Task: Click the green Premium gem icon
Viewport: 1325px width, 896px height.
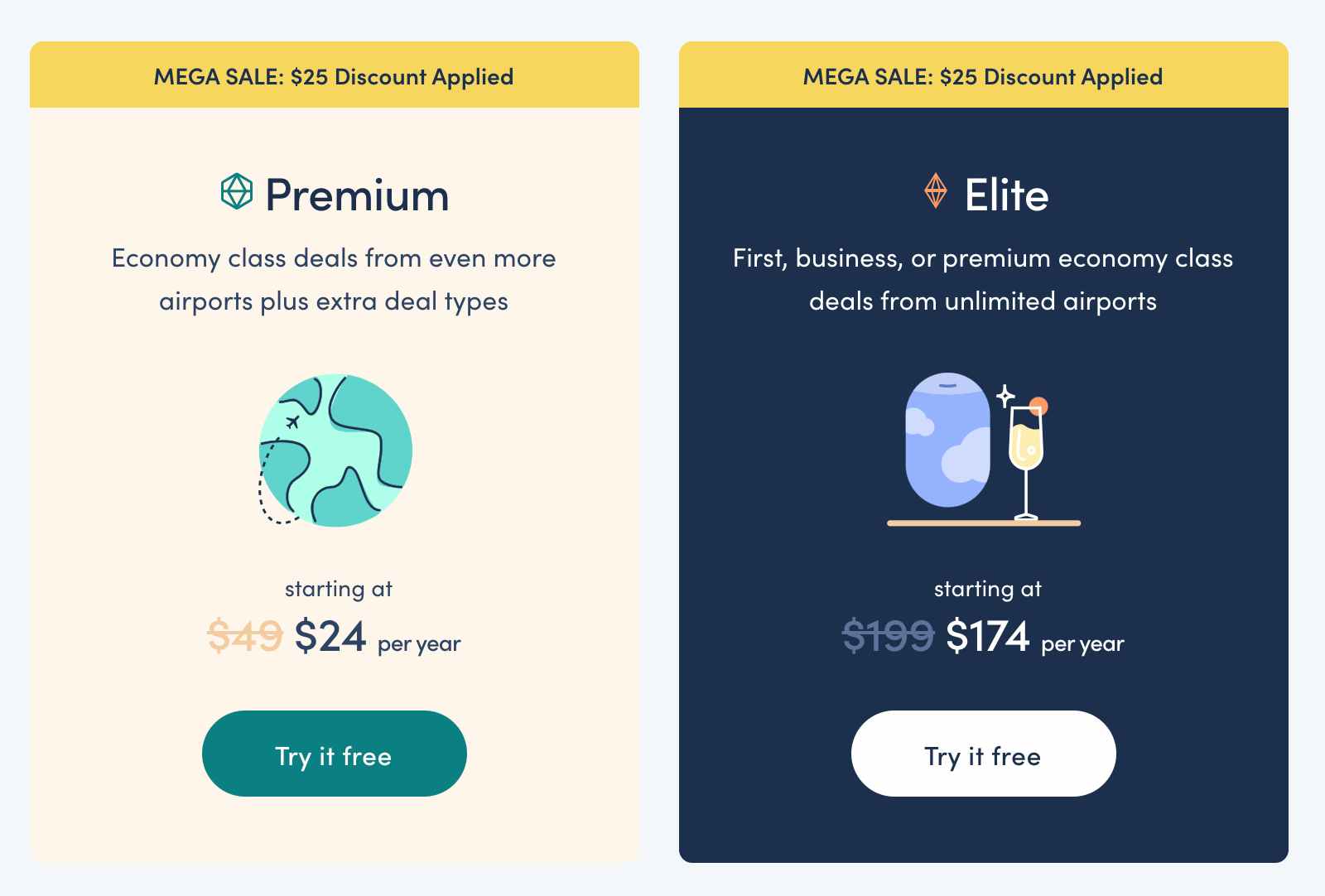Action: 236,191
